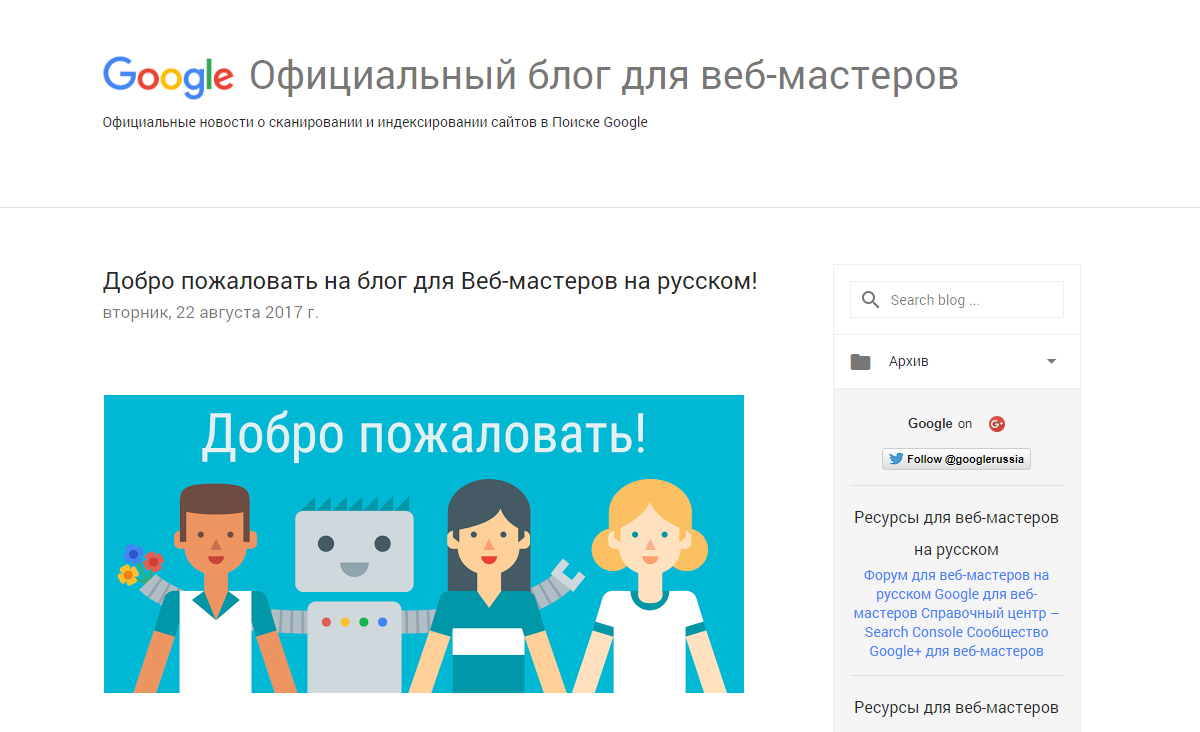The width and height of the screenshot is (1200, 732).
Task: Open the post "Добро пожаловать на блог для Веб-мастеров на русском!"
Action: click(430, 281)
